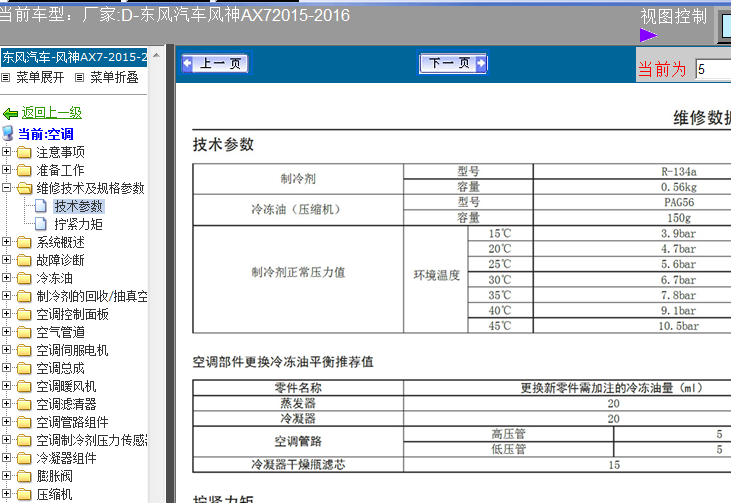Click the PAG56 table cell
This screenshot has width=731, height=503.
click(679, 202)
